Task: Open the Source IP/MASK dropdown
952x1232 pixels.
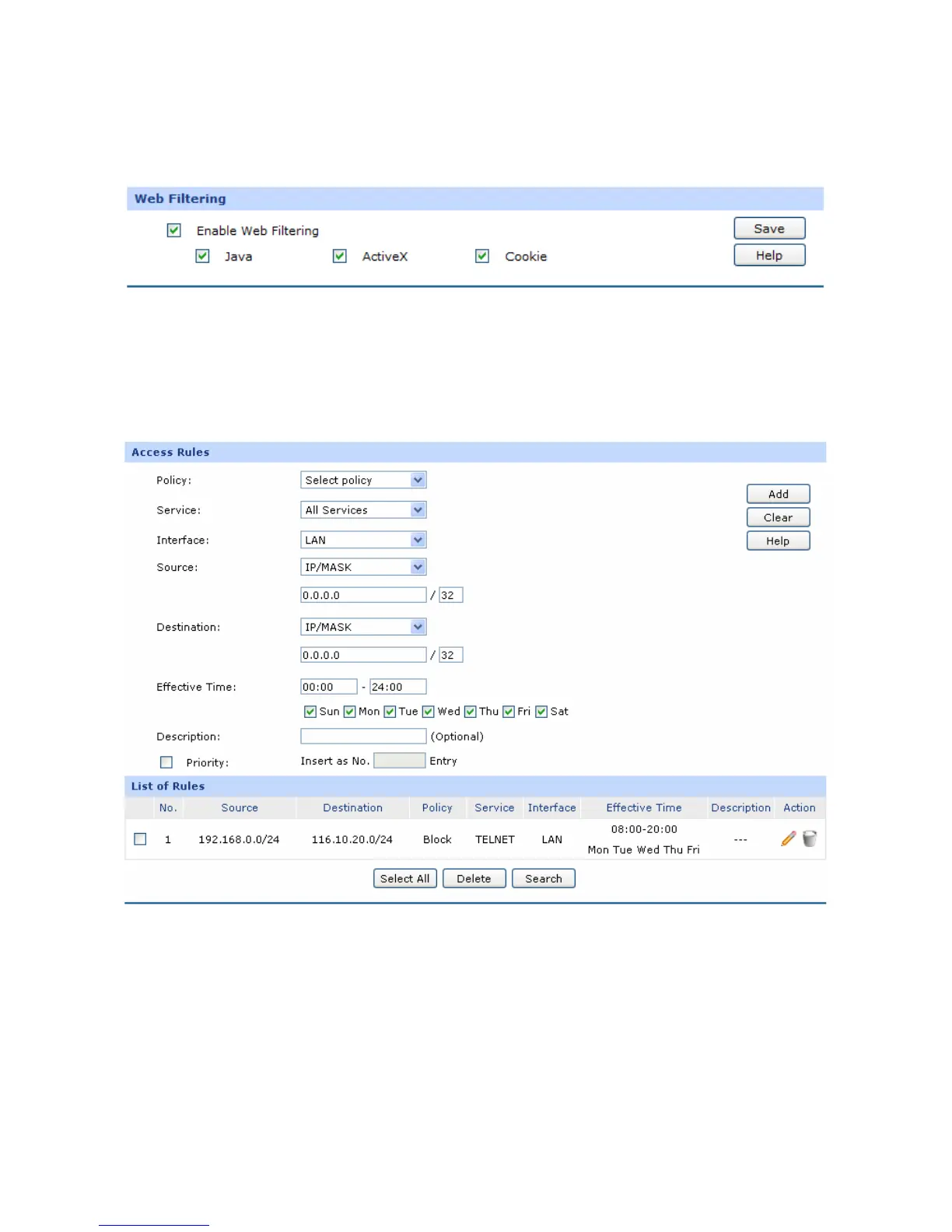Action: (363, 567)
